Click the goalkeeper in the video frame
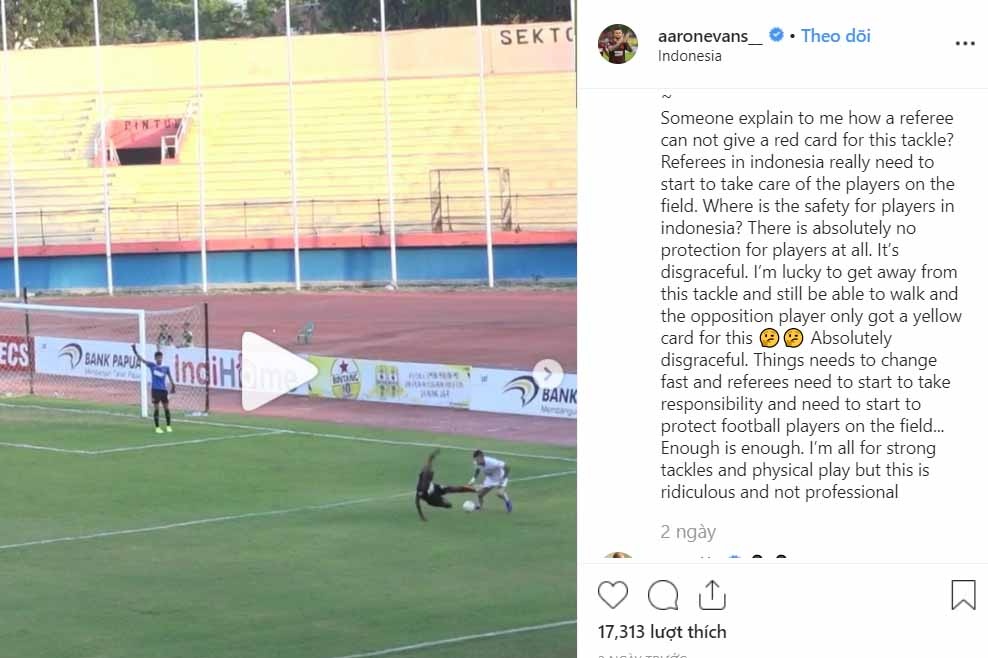 pyautogui.click(x=158, y=388)
